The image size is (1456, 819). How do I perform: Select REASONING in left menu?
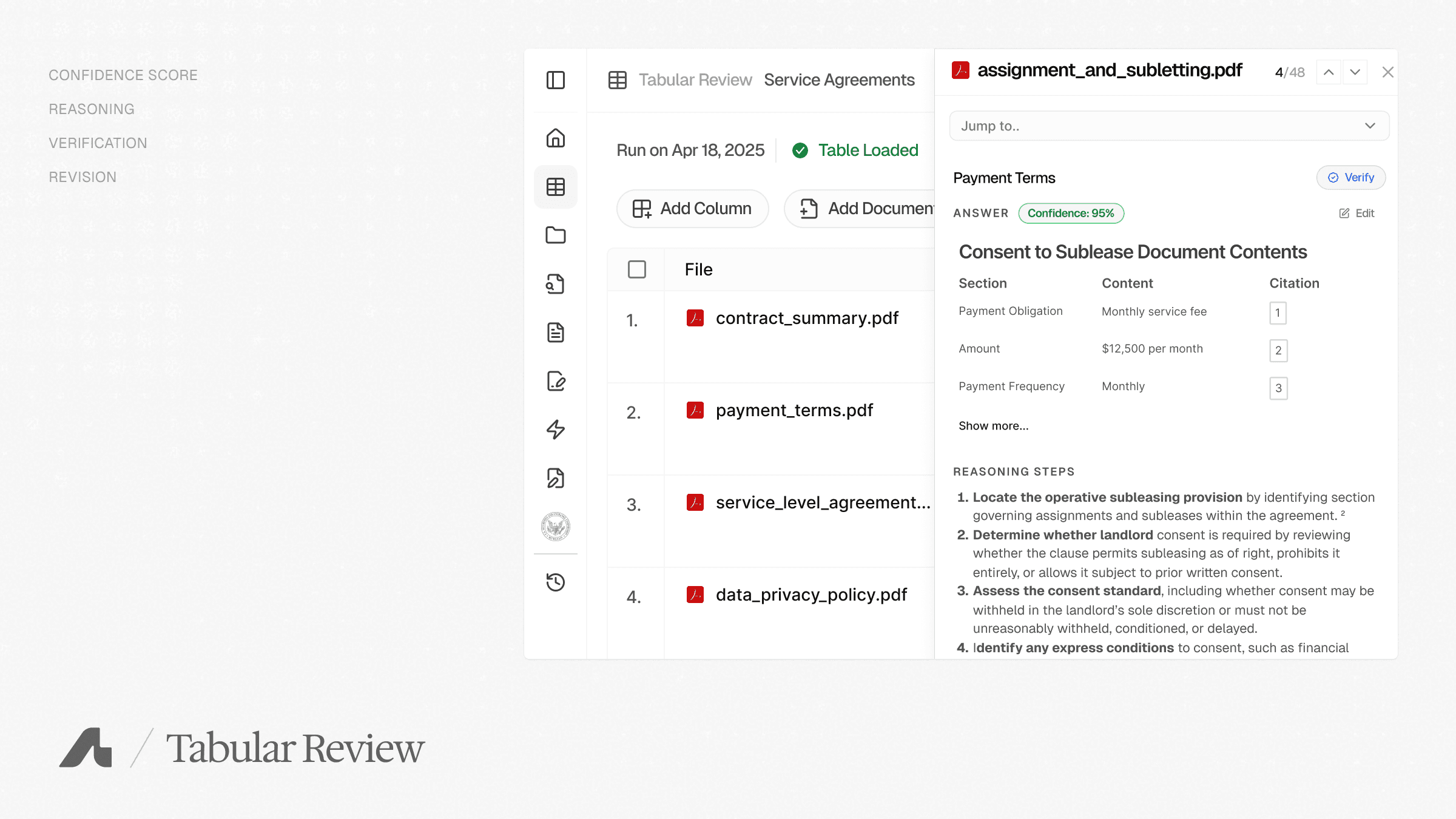click(x=92, y=109)
